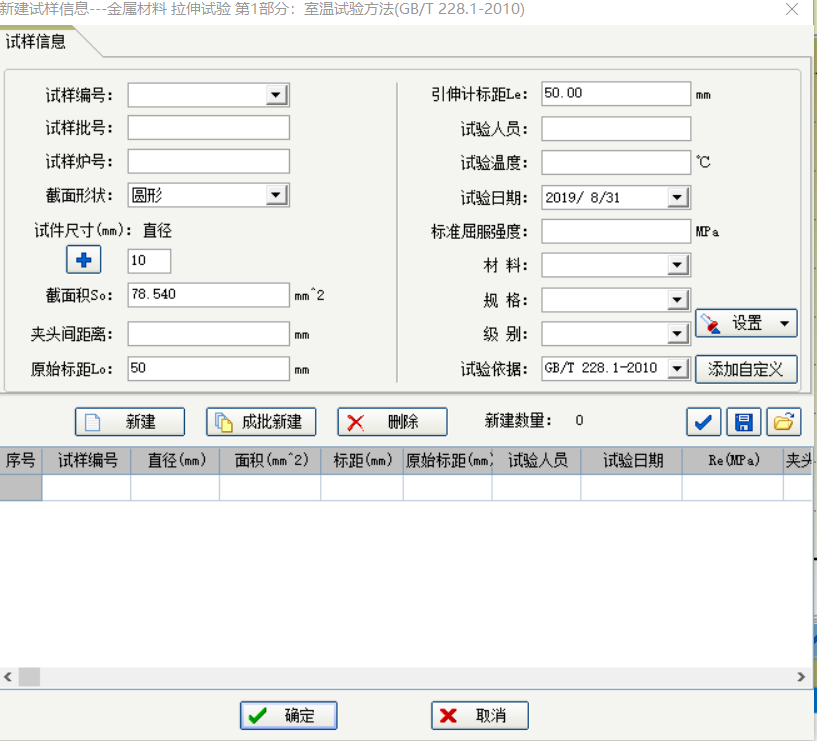Image resolution: width=817 pixels, height=741 pixels.
Task: Expand the 截面形状 dropdown showing 圆形
Action: click(x=277, y=194)
